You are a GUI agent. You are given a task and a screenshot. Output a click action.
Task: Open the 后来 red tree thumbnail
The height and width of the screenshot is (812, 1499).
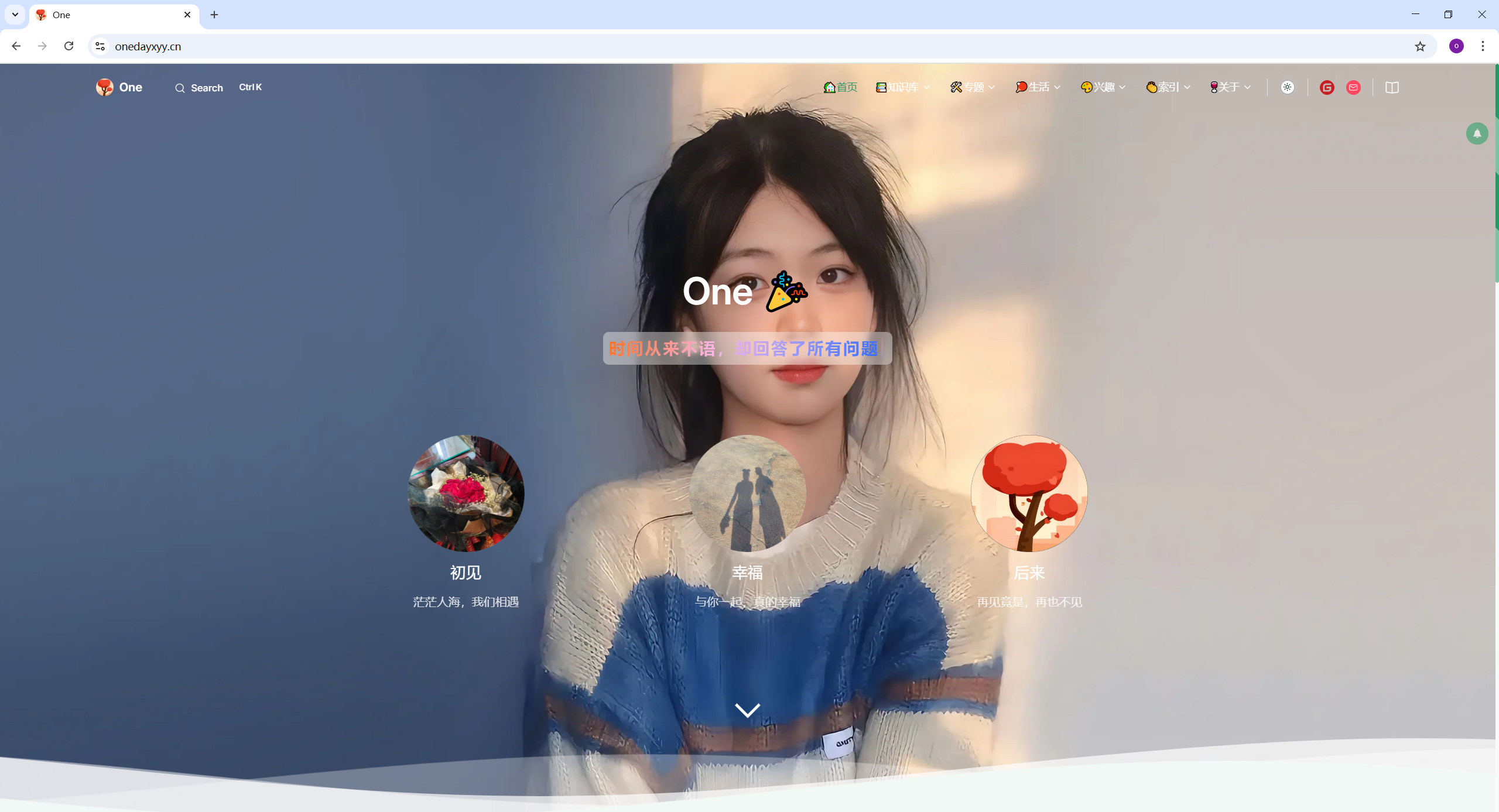coord(1029,494)
